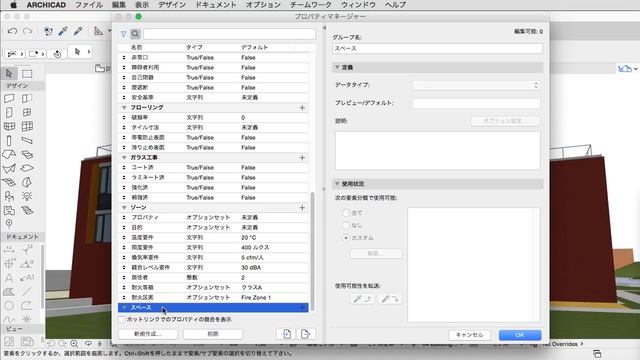Add property to ゾーン with plus
Image resolution: width=640 pixels, height=360 pixels.
pos(302,208)
